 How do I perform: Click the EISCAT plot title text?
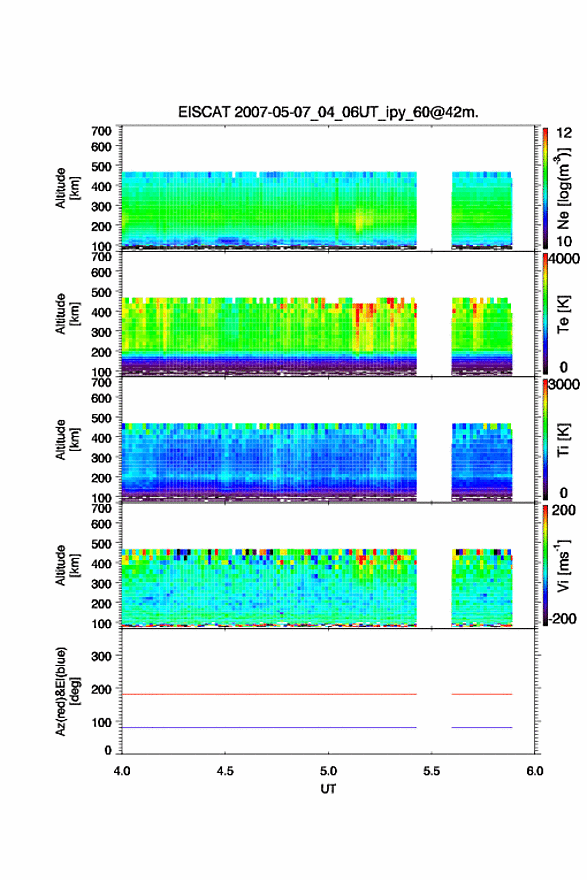coord(328,112)
